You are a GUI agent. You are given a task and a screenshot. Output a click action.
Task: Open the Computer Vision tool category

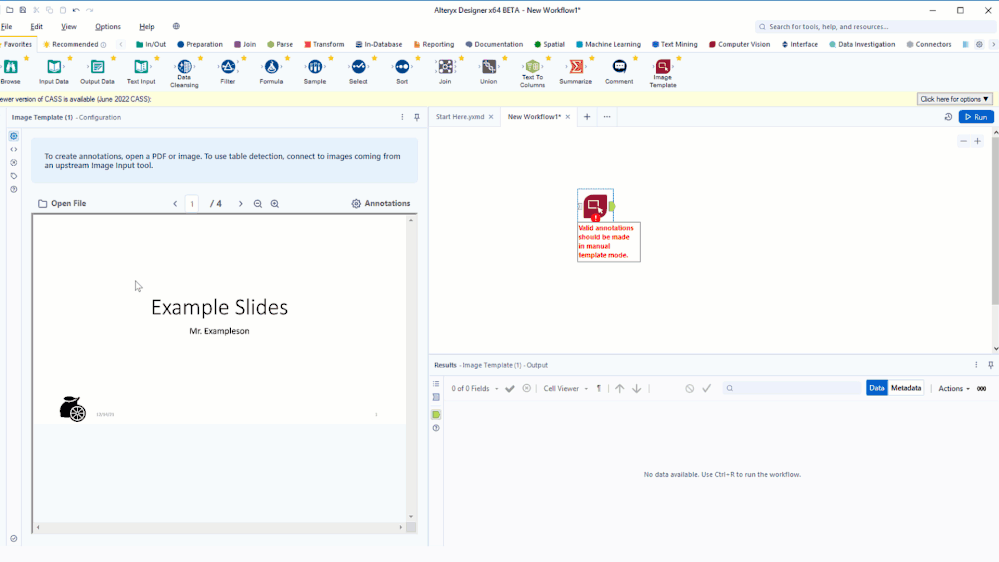(739, 45)
